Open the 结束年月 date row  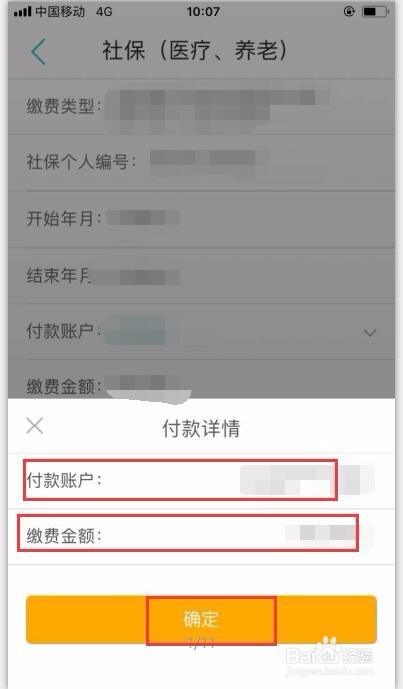(x=201, y=276)
